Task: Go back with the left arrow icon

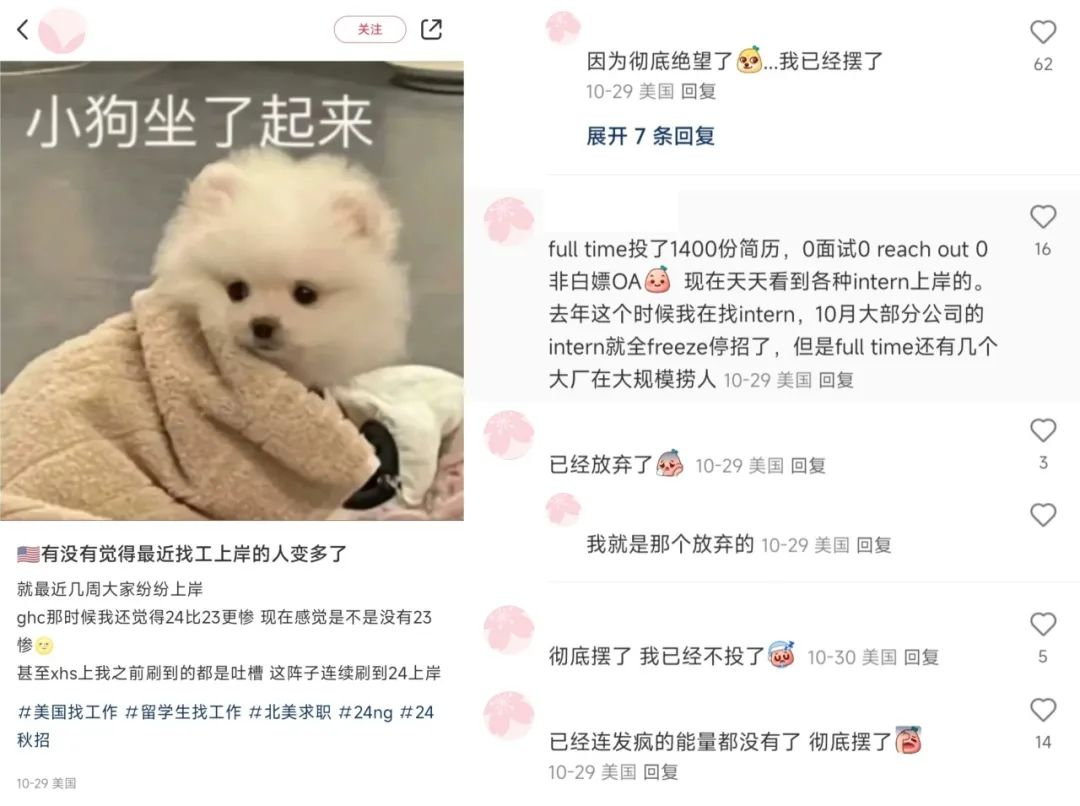Action: pyautogui.click(x=23, y=30)
